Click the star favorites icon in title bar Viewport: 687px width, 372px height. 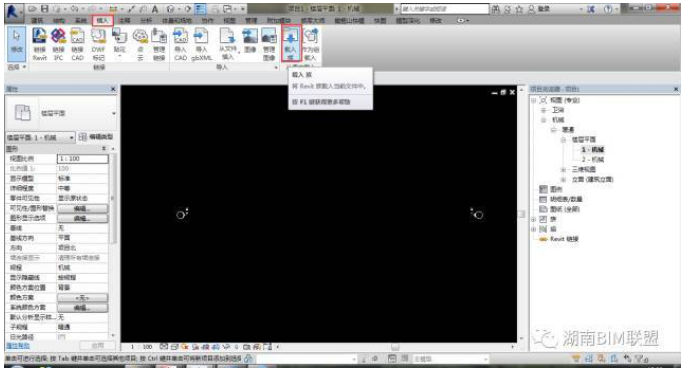click(x=520, y=9)
